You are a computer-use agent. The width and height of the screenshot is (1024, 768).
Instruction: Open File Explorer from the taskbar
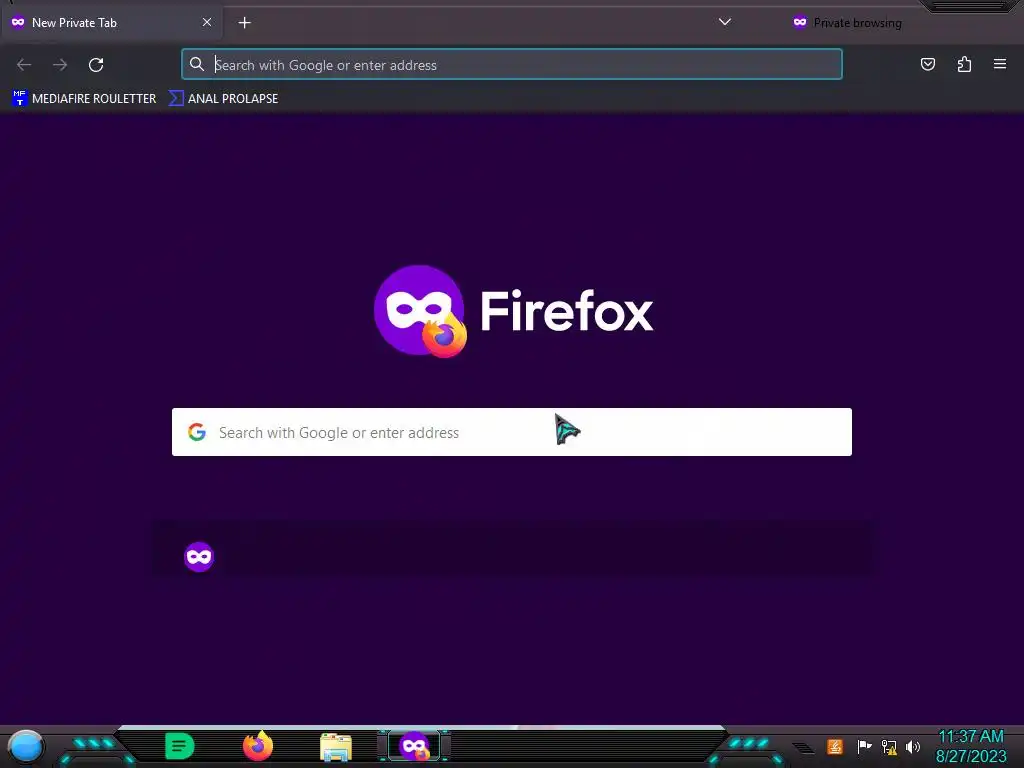[x=336, y=747]
